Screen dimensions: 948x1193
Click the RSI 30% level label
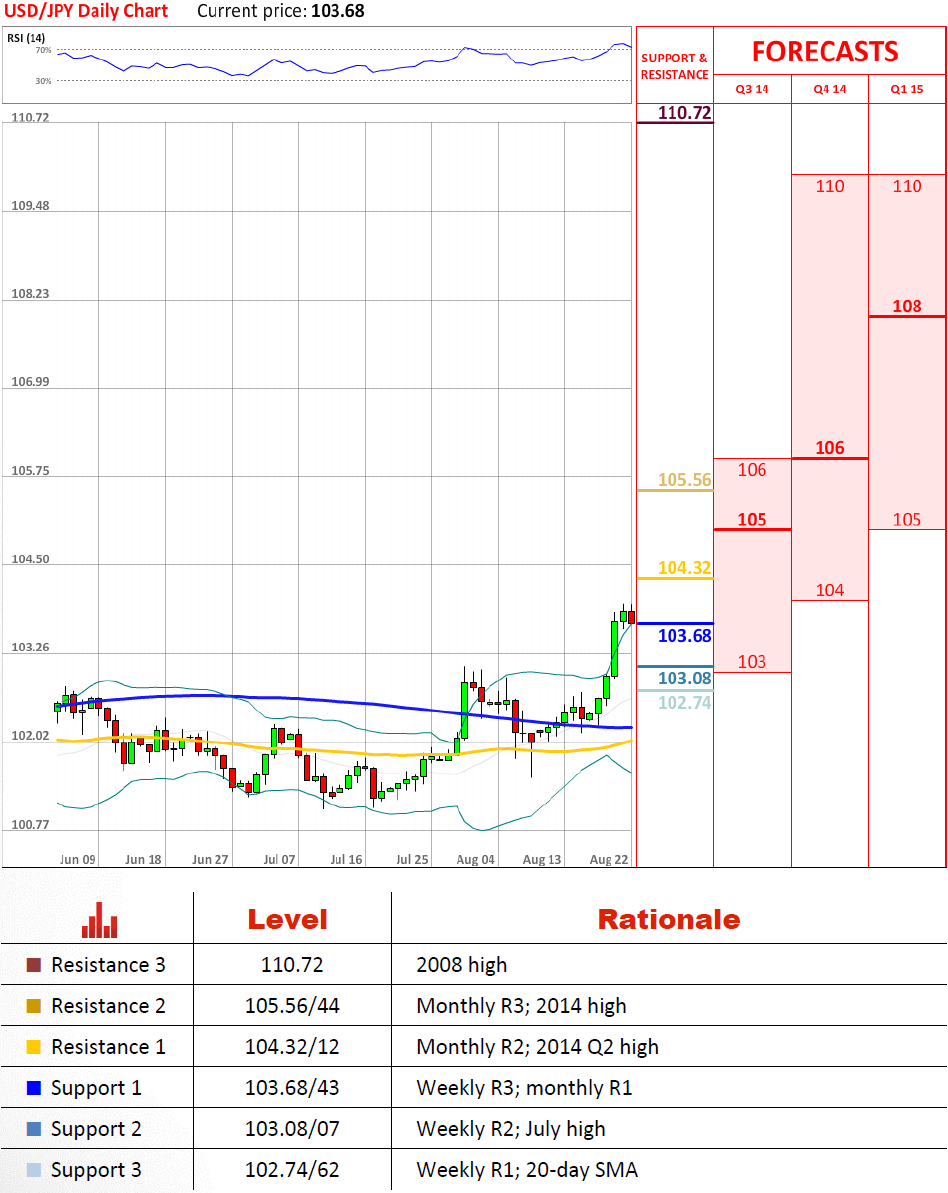[43, 81]
